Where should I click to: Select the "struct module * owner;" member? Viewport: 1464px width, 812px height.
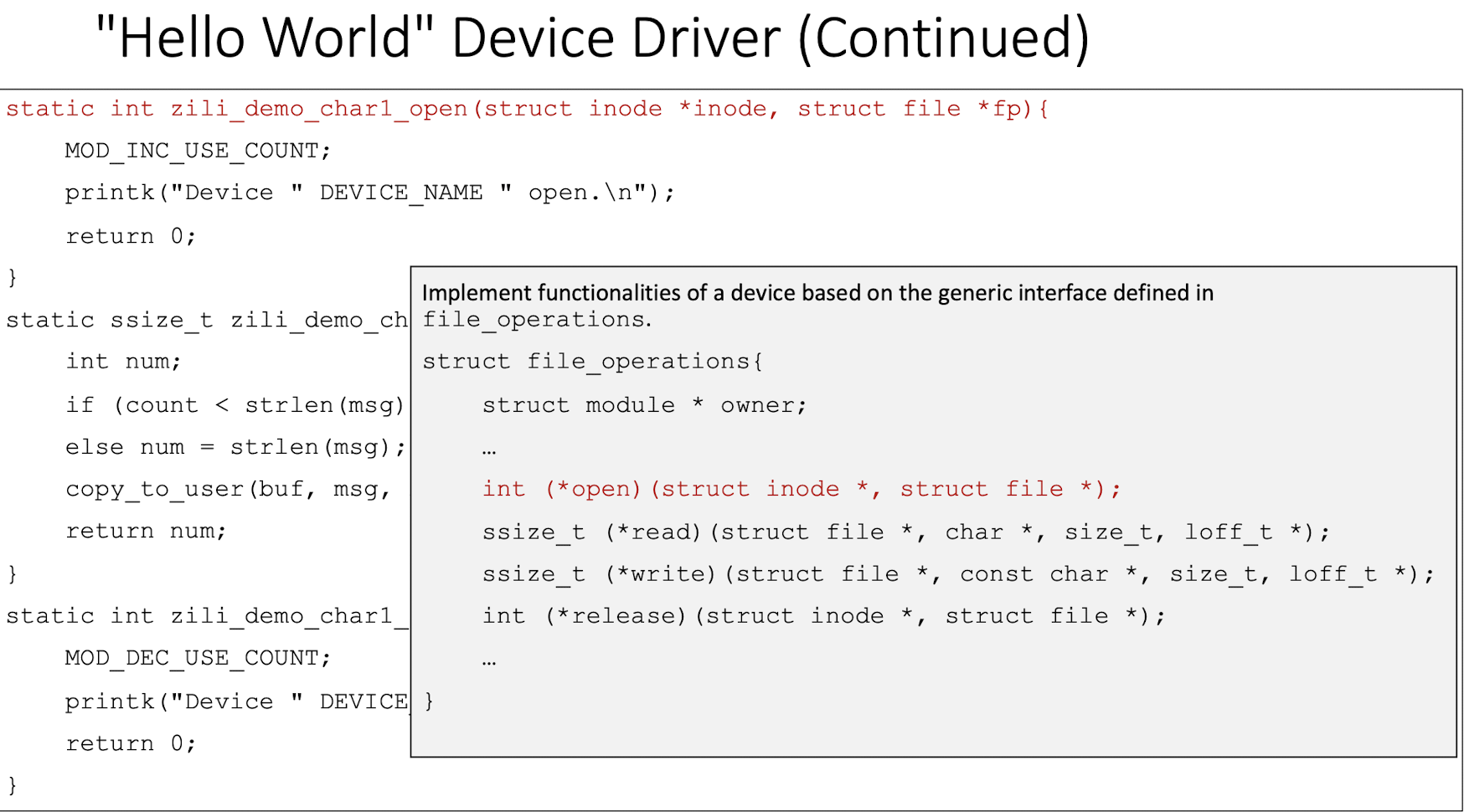pos(643,405)
